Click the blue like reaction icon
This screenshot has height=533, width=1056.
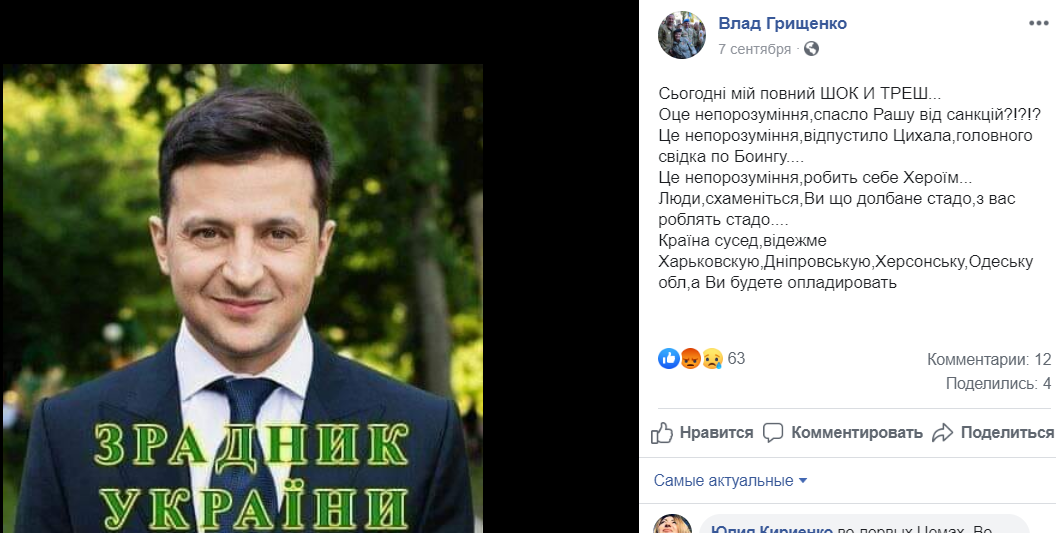click(x=669, y=358)
